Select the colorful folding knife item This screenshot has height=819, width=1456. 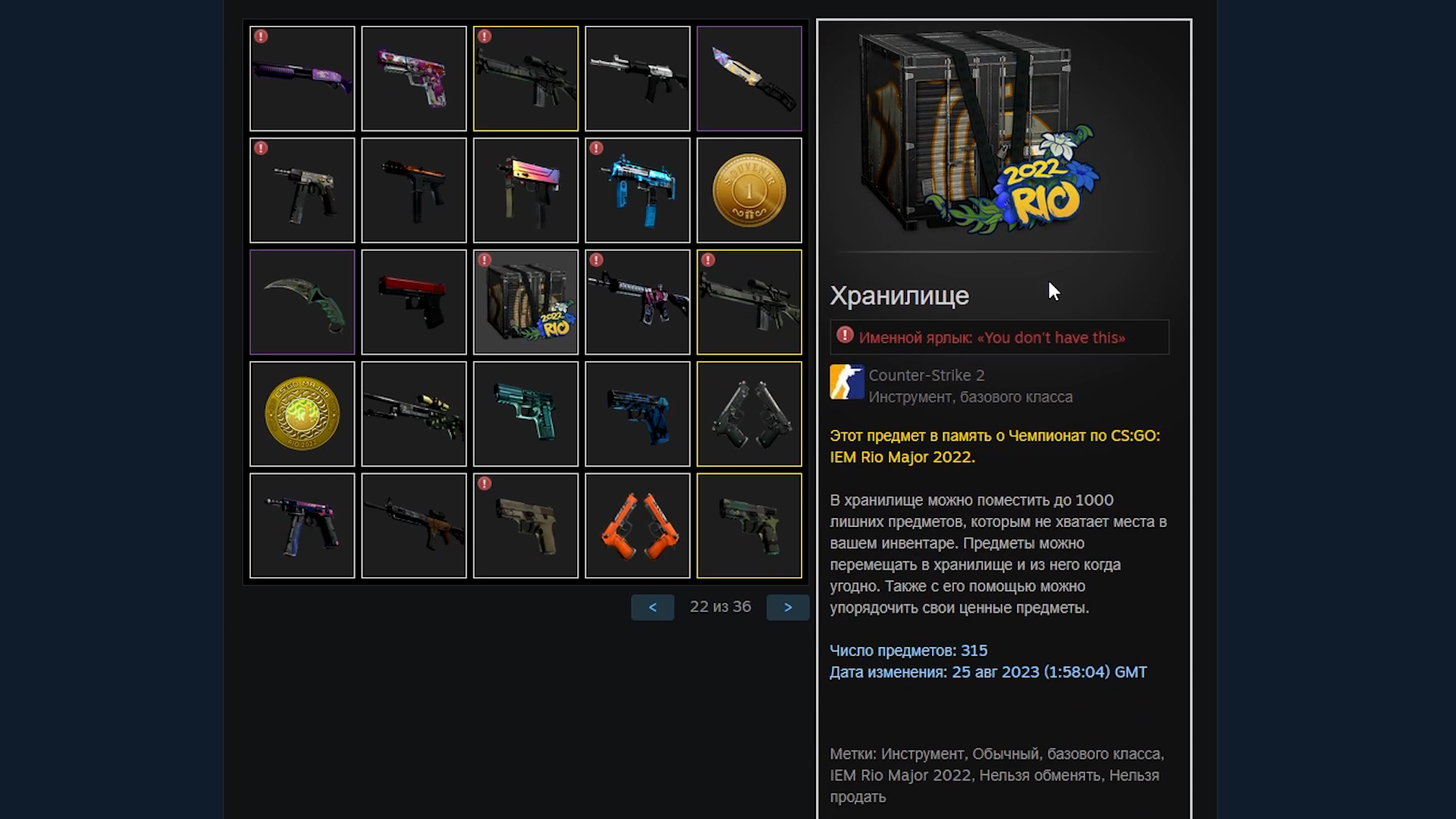point(749,78)
